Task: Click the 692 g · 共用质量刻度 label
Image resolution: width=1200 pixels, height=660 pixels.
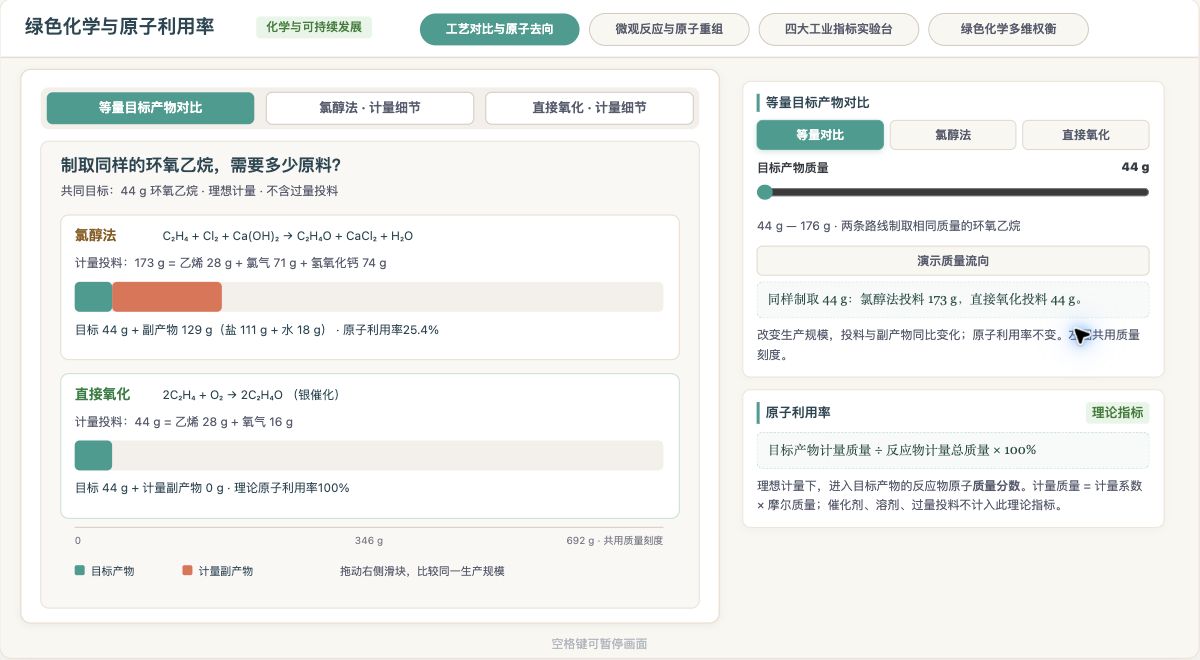Action: [x=614, y=540]
